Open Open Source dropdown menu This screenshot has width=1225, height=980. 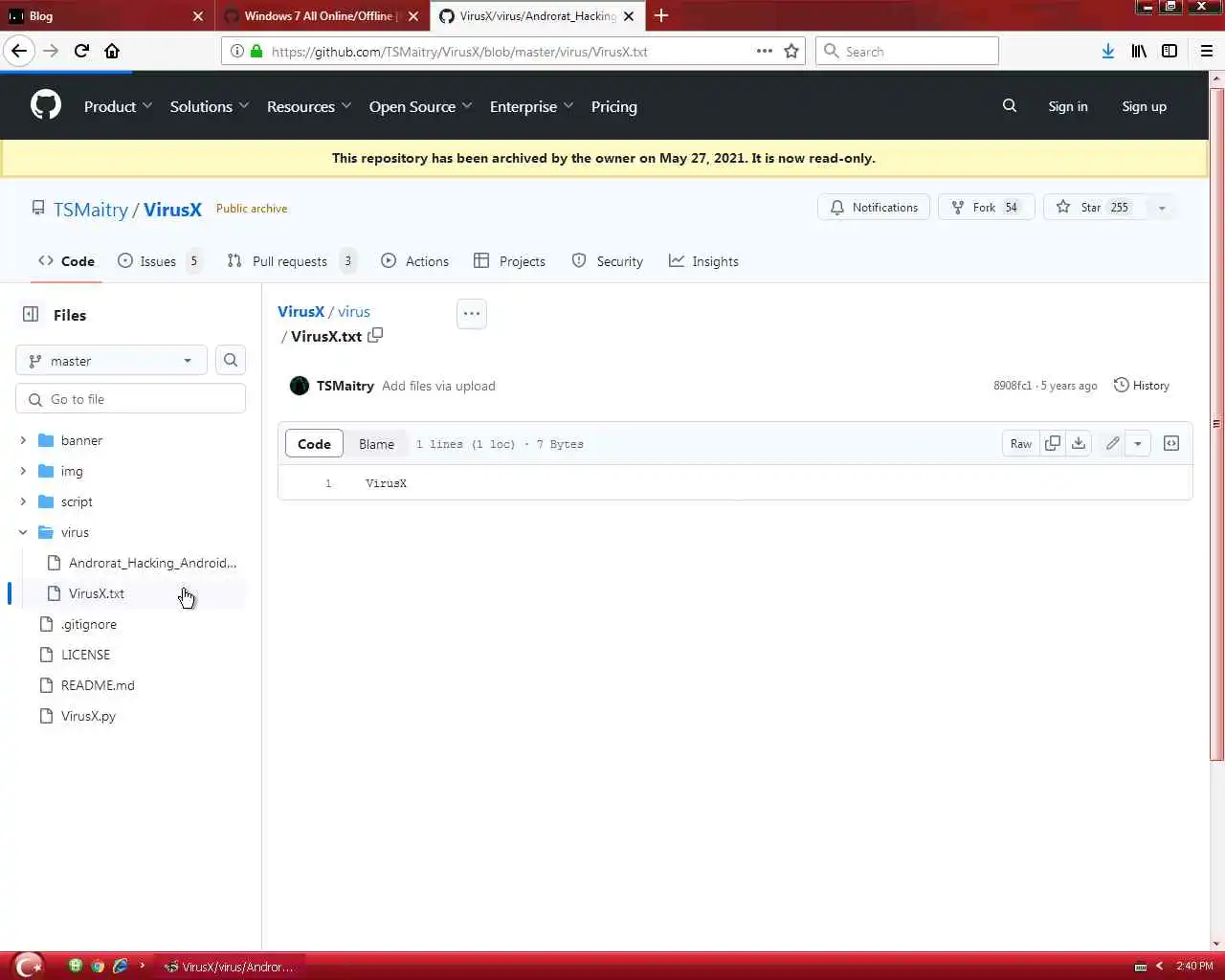tap(421, 106)
